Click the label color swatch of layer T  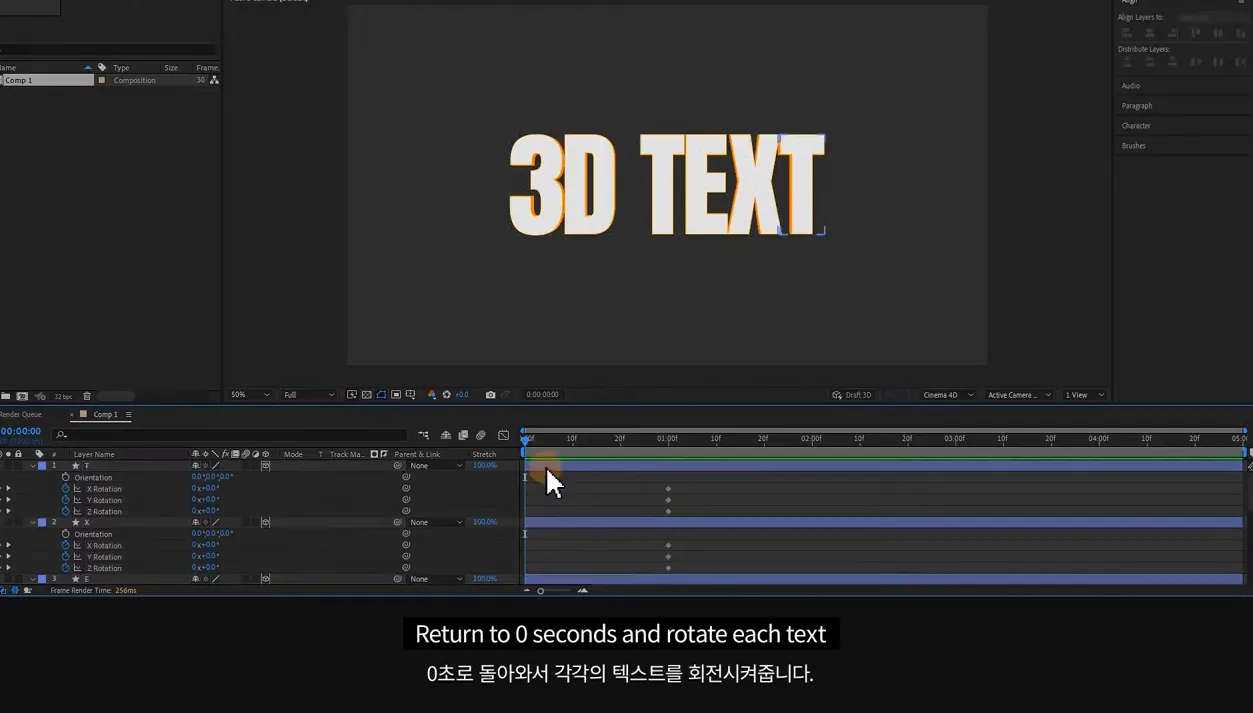coord(42,466)
